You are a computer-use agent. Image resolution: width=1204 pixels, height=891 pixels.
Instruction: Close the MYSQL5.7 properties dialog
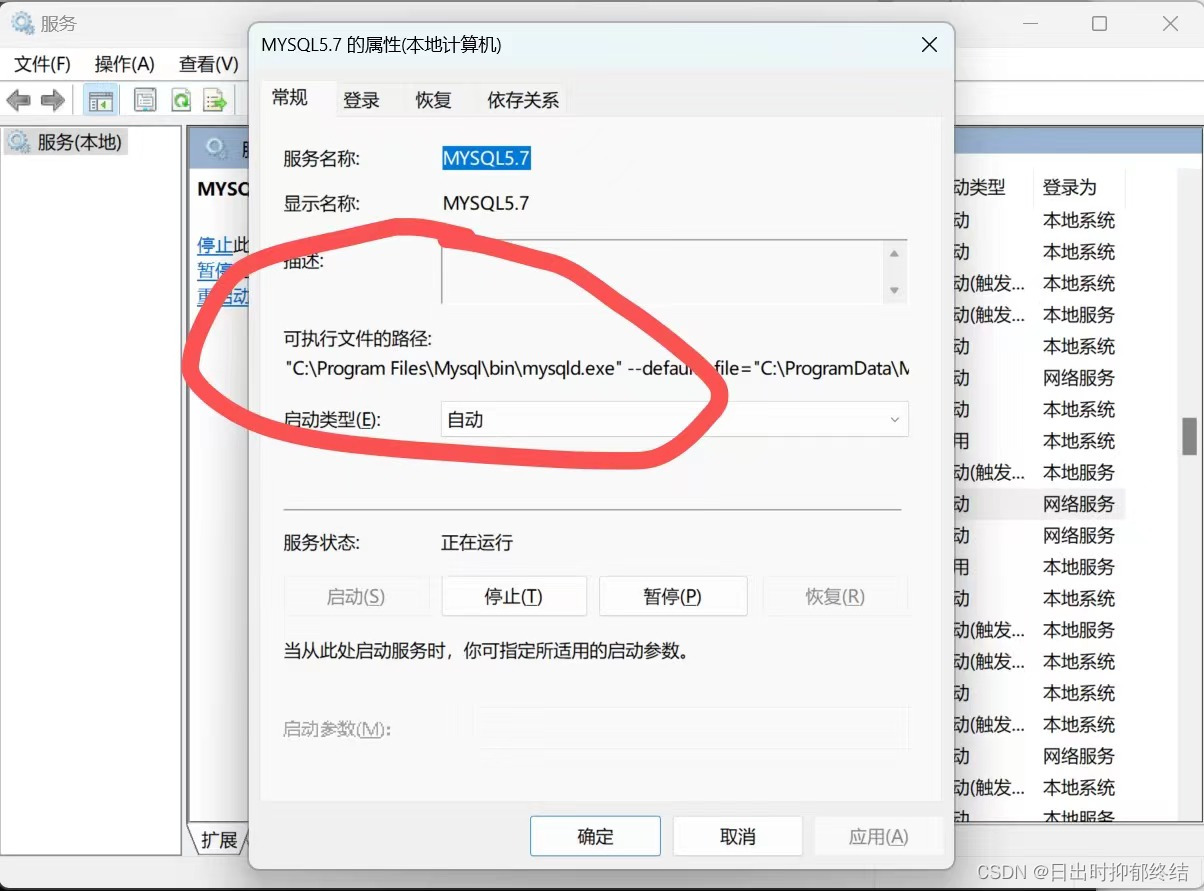point(929,45)
